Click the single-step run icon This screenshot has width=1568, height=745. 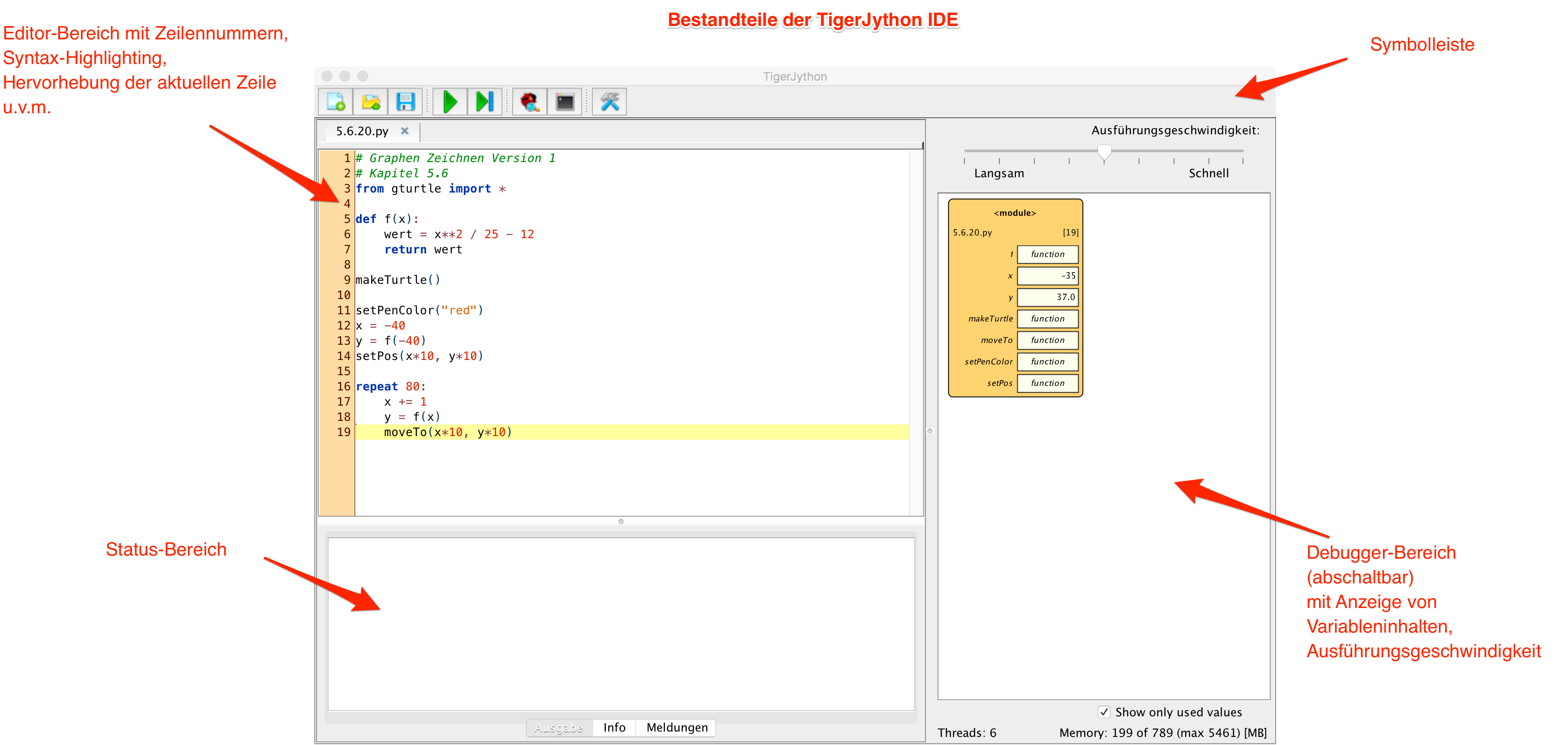click(484, 102)
